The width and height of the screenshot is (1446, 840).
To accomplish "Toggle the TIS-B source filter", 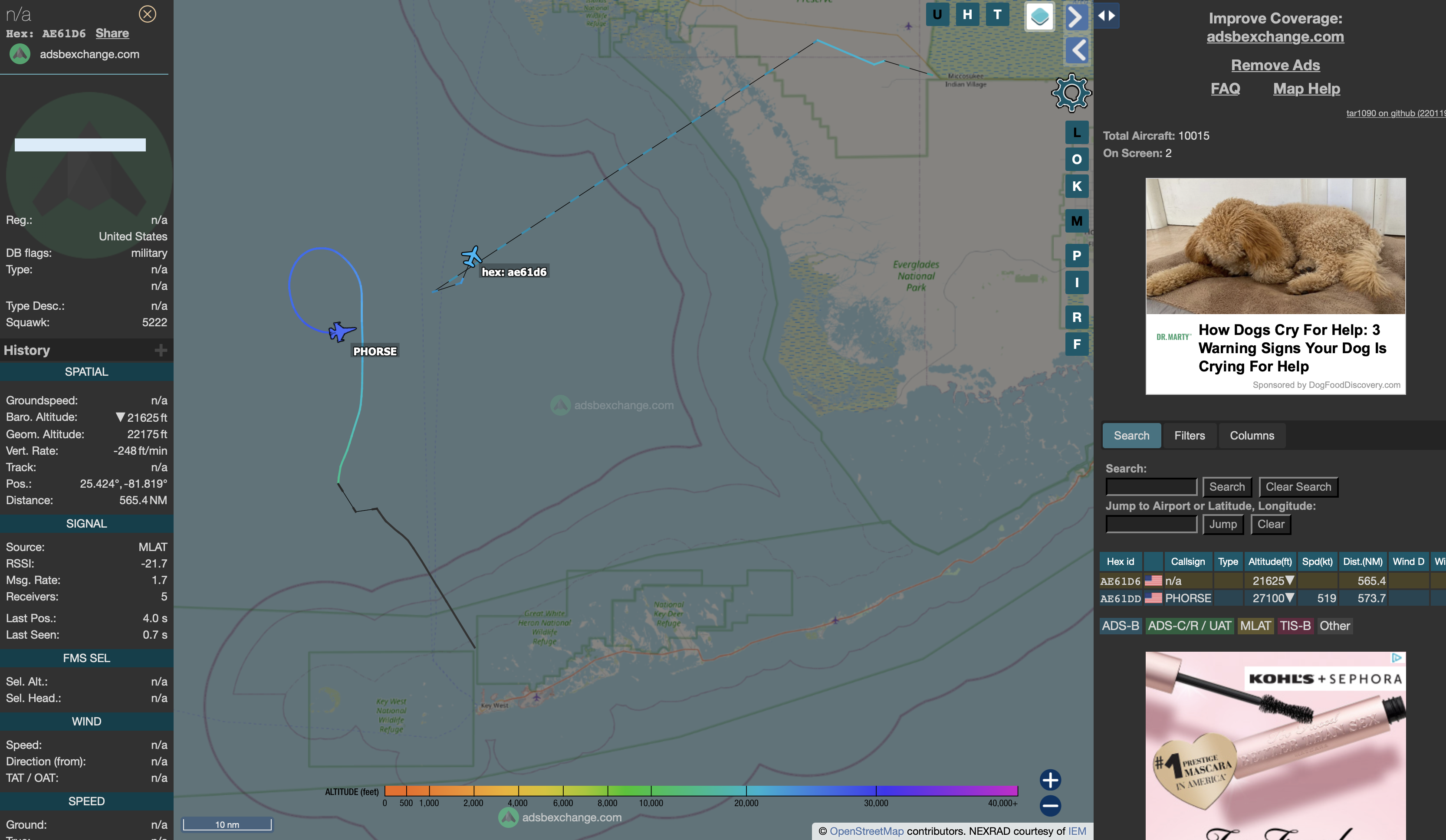I will click(x=1295, y=626).
